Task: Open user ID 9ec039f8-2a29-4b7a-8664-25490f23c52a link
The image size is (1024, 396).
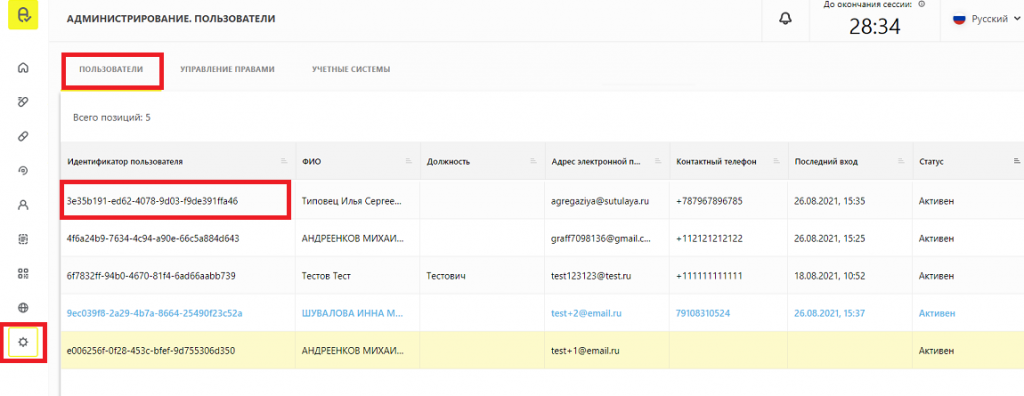Action: (154, 314)
